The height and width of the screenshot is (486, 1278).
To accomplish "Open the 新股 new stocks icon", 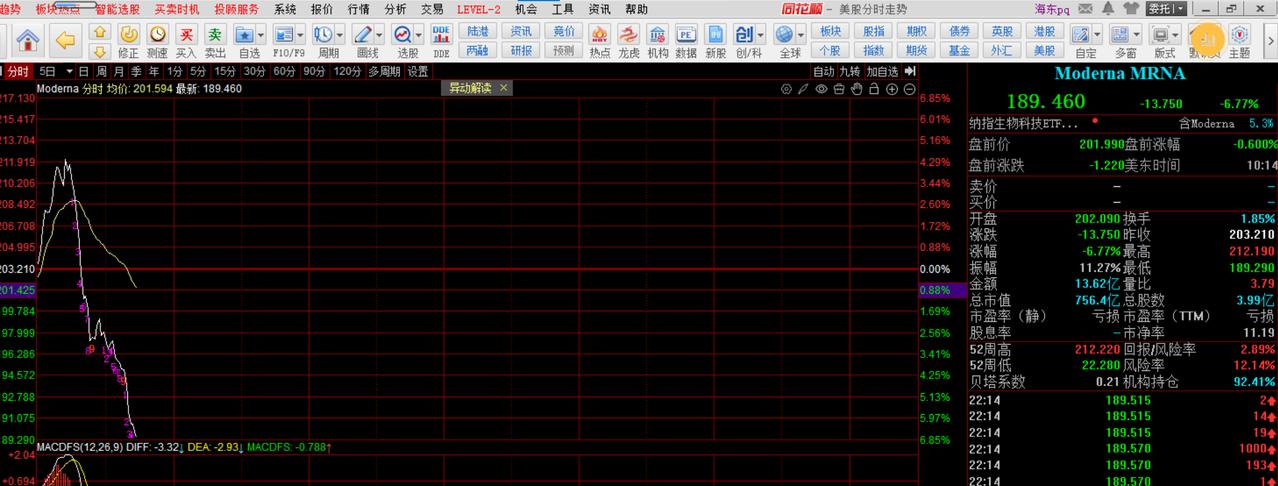I will [x=716, y=35].
